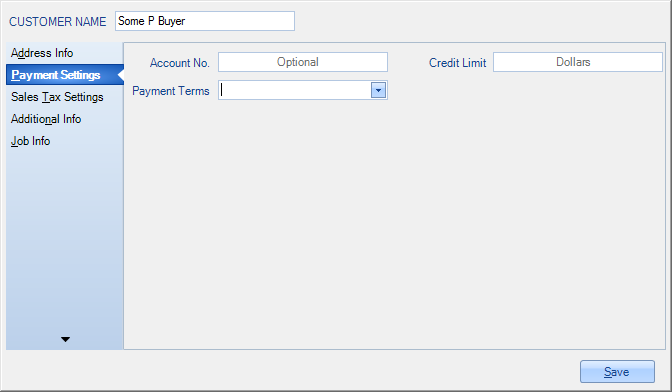The width and height of the screenshot is (672, 392).
Task: Open the Payment Terms dropdown arrow
Action: (x=378, y=90)
